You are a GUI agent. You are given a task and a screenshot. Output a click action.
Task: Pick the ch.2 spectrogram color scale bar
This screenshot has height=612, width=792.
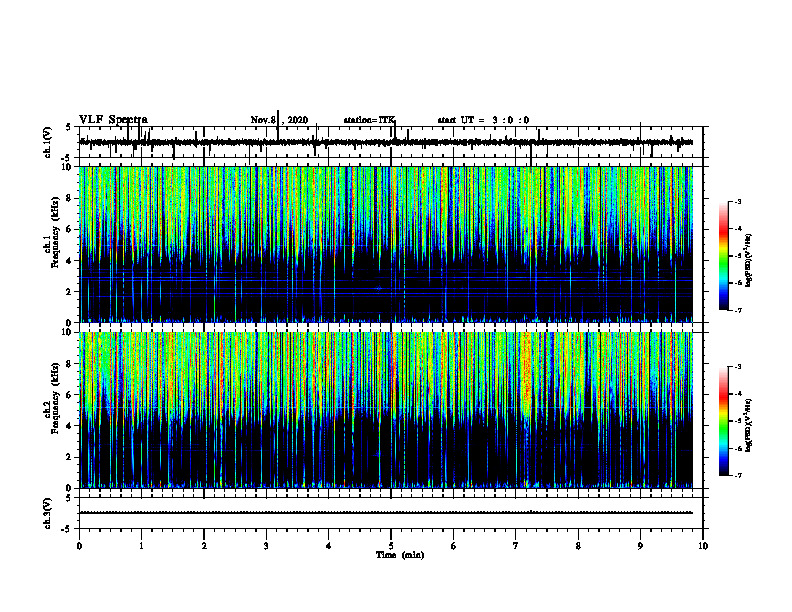pos(723,421)
